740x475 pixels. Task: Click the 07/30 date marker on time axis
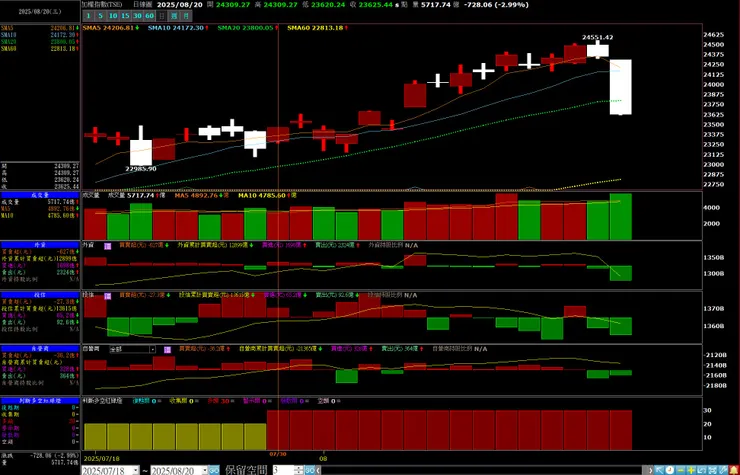point(278,454)
